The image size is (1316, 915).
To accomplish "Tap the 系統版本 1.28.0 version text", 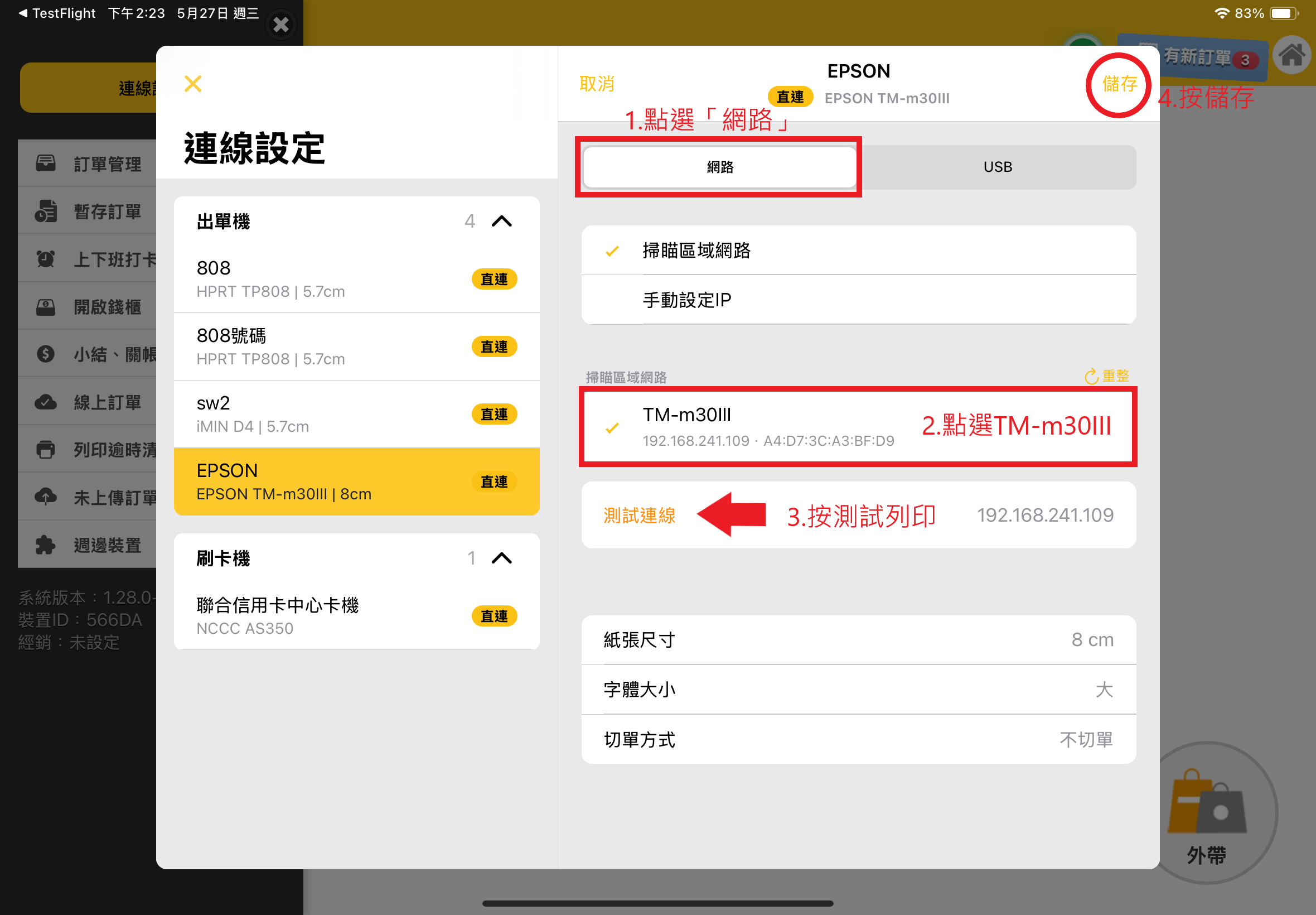I will click(87, 598).
